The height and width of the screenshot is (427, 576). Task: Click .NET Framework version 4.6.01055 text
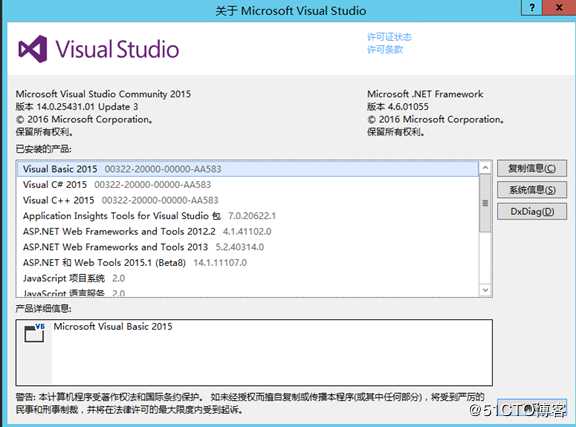tap(398, 107)
